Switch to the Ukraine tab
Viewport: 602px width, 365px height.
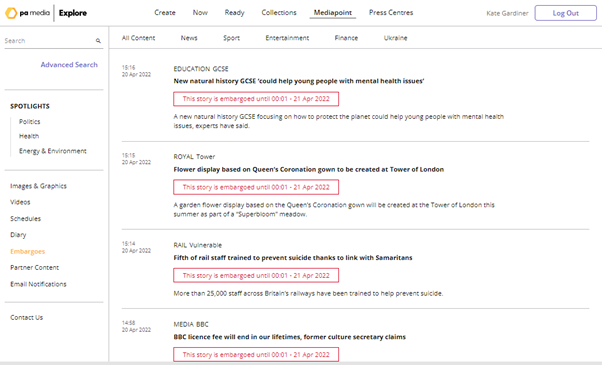pos(395,38)
